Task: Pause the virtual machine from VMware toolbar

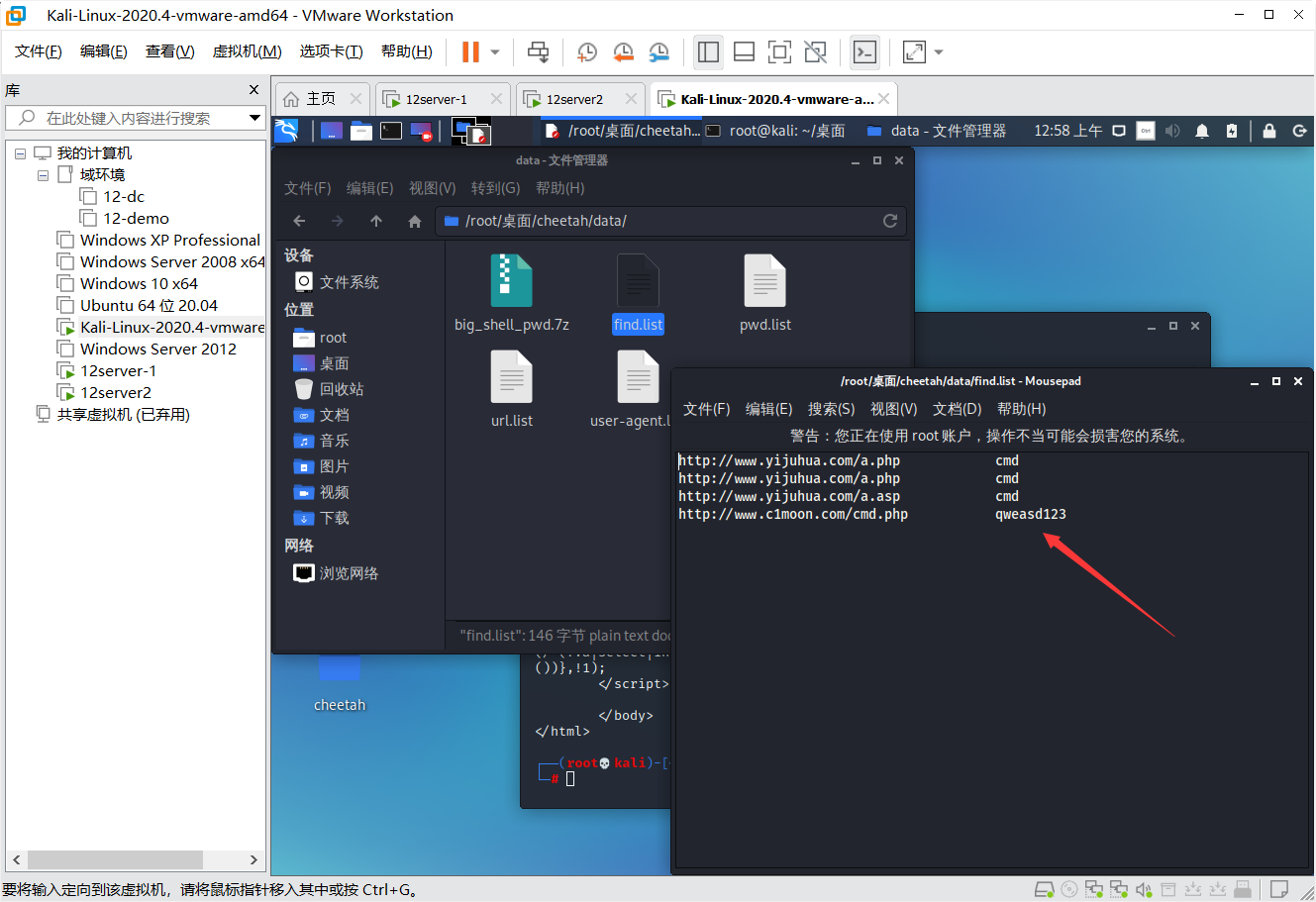Action: pos(470,51)
